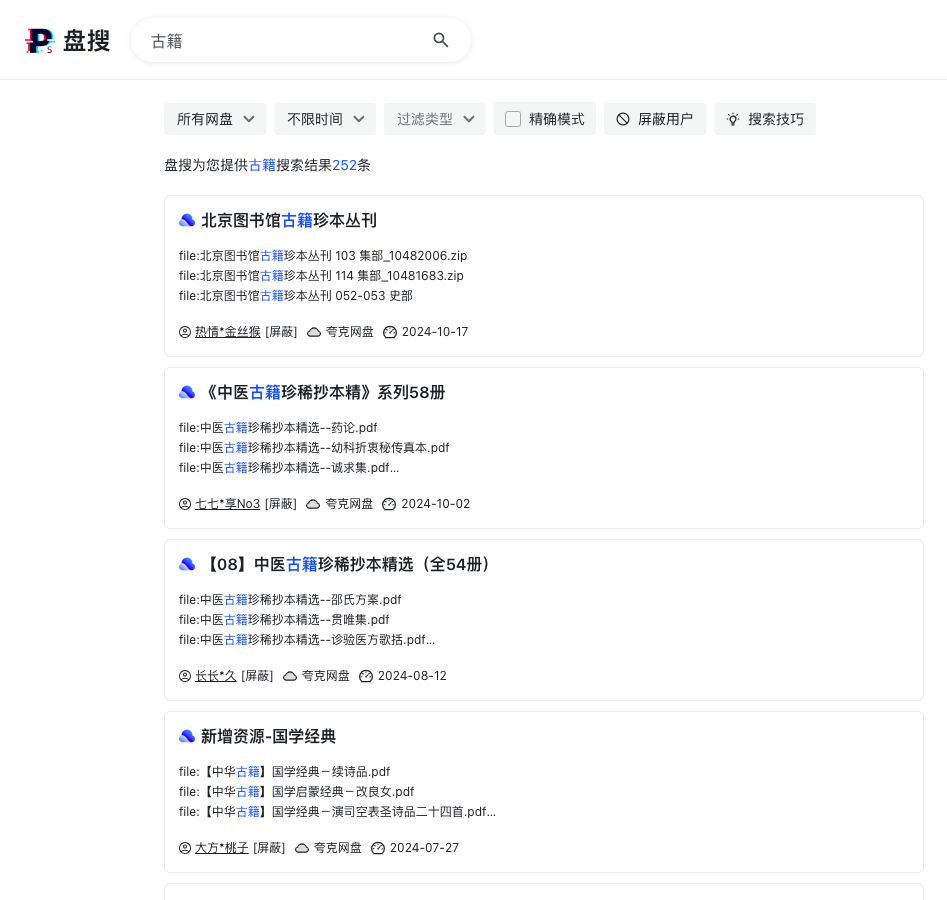
Task: Open result 新增资源-国学经典
Action: pyautogui.click(x=268, y=736)
